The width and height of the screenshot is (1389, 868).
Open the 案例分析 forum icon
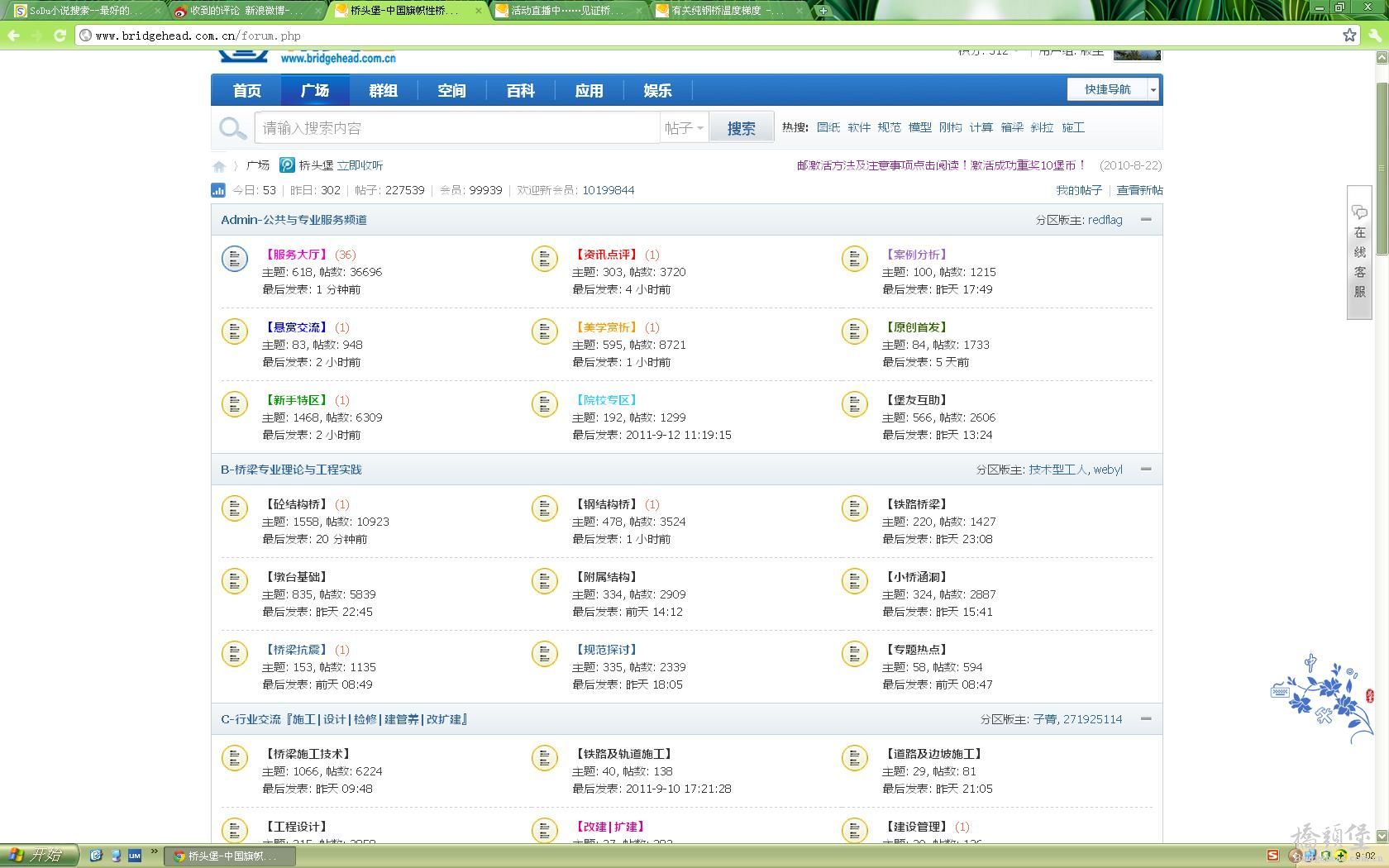855,259
